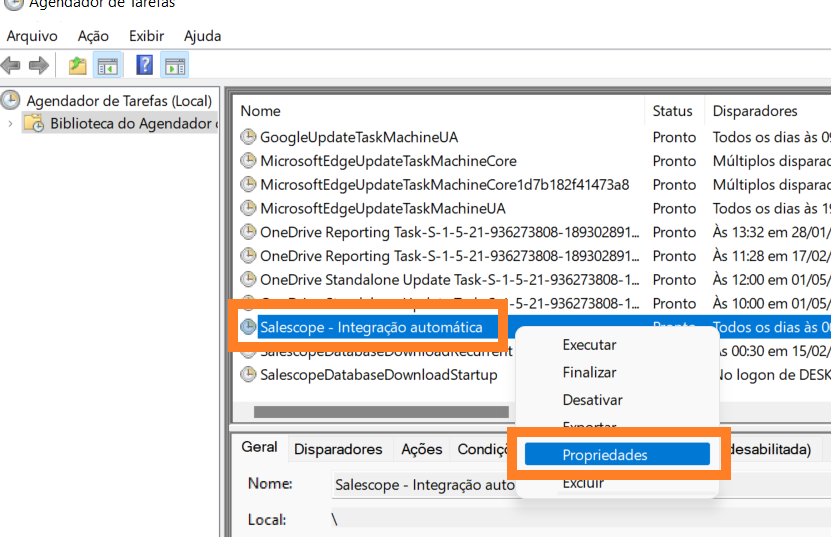Switch to the Ações tab
Screen dimensions: 831x537
coord(421,449)
